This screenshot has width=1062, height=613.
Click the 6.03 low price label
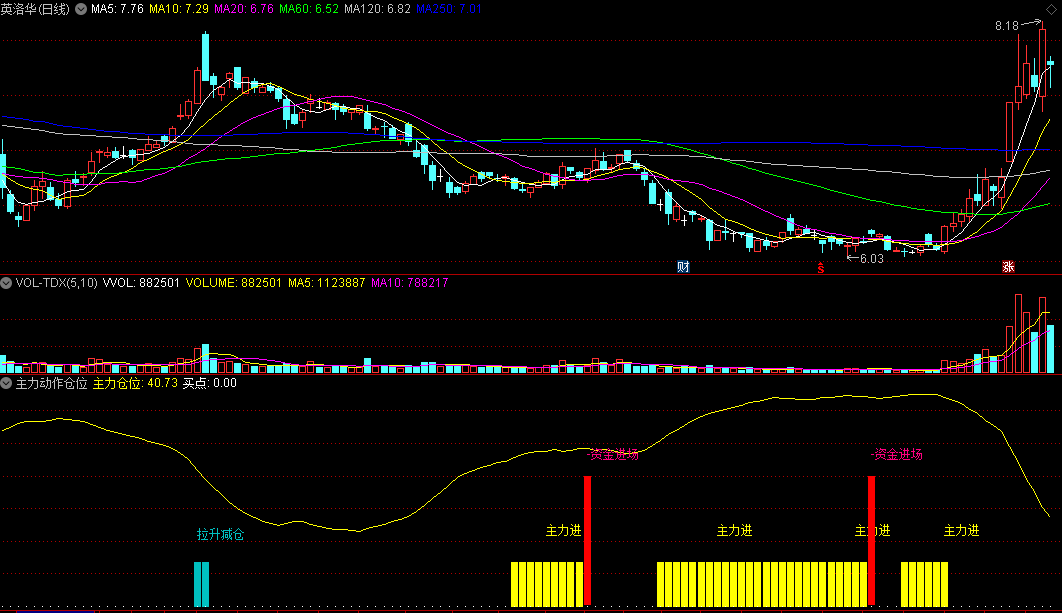872,259
